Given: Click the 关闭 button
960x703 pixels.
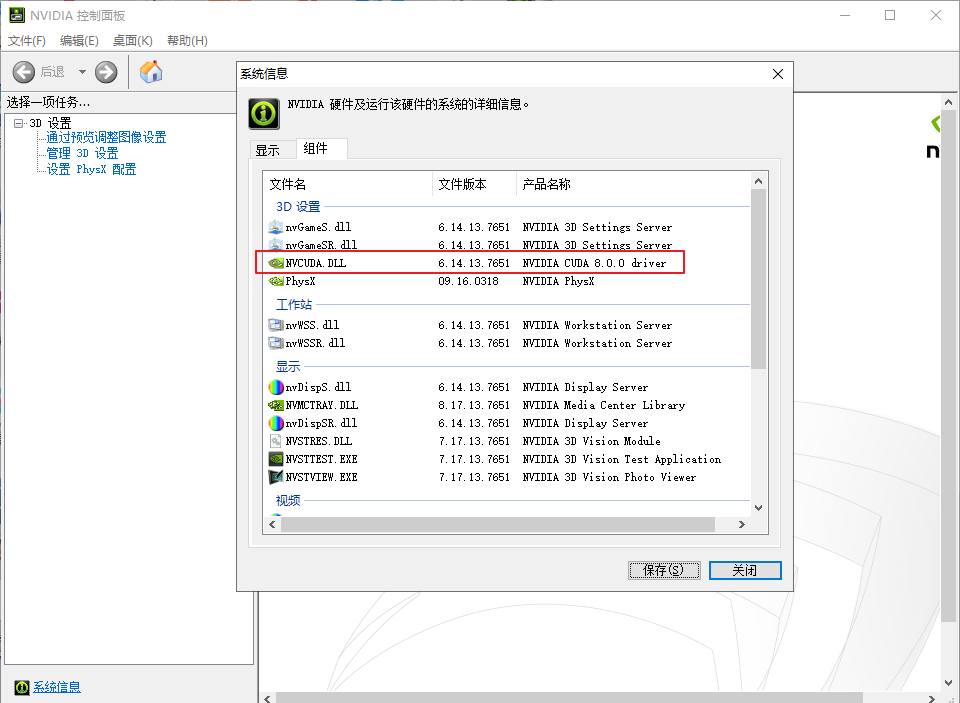Looking at the screenshot, I should (x=745, y=570).
